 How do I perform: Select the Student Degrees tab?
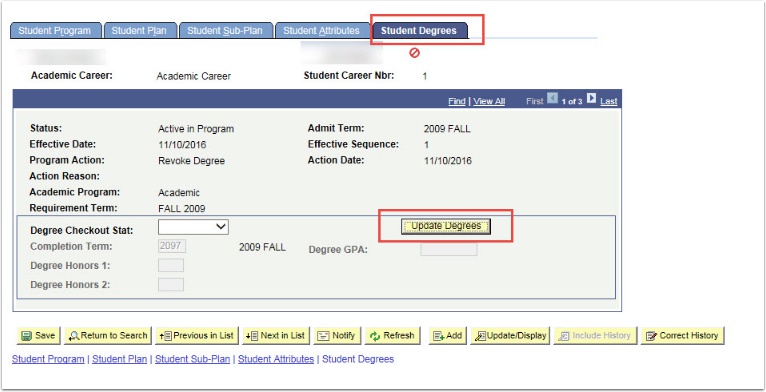(419, 30)
